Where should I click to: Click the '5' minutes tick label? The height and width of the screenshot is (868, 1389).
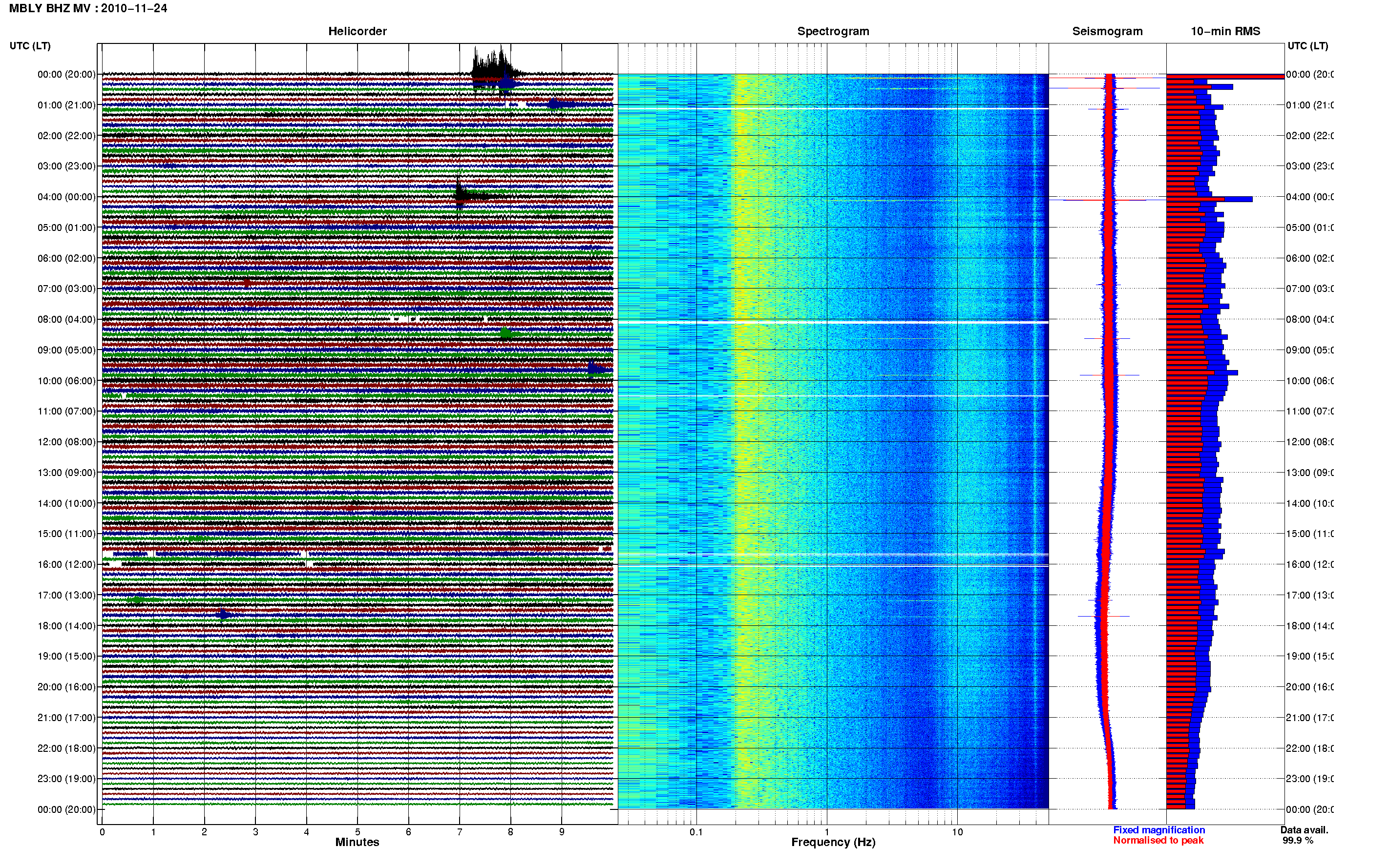357,832
